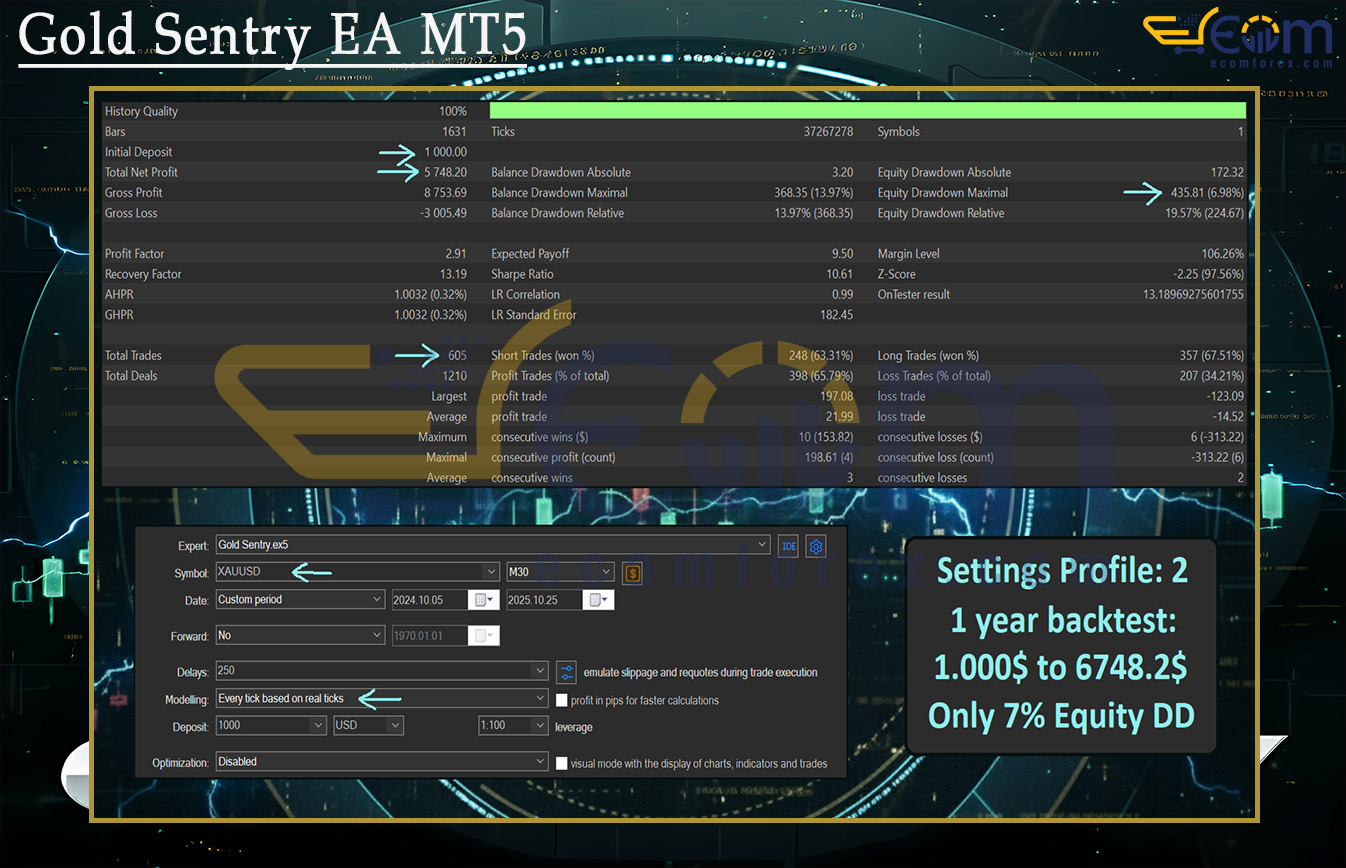Open the 1:100 leverage dropdown
The image size is (1346, 868).
540,726
